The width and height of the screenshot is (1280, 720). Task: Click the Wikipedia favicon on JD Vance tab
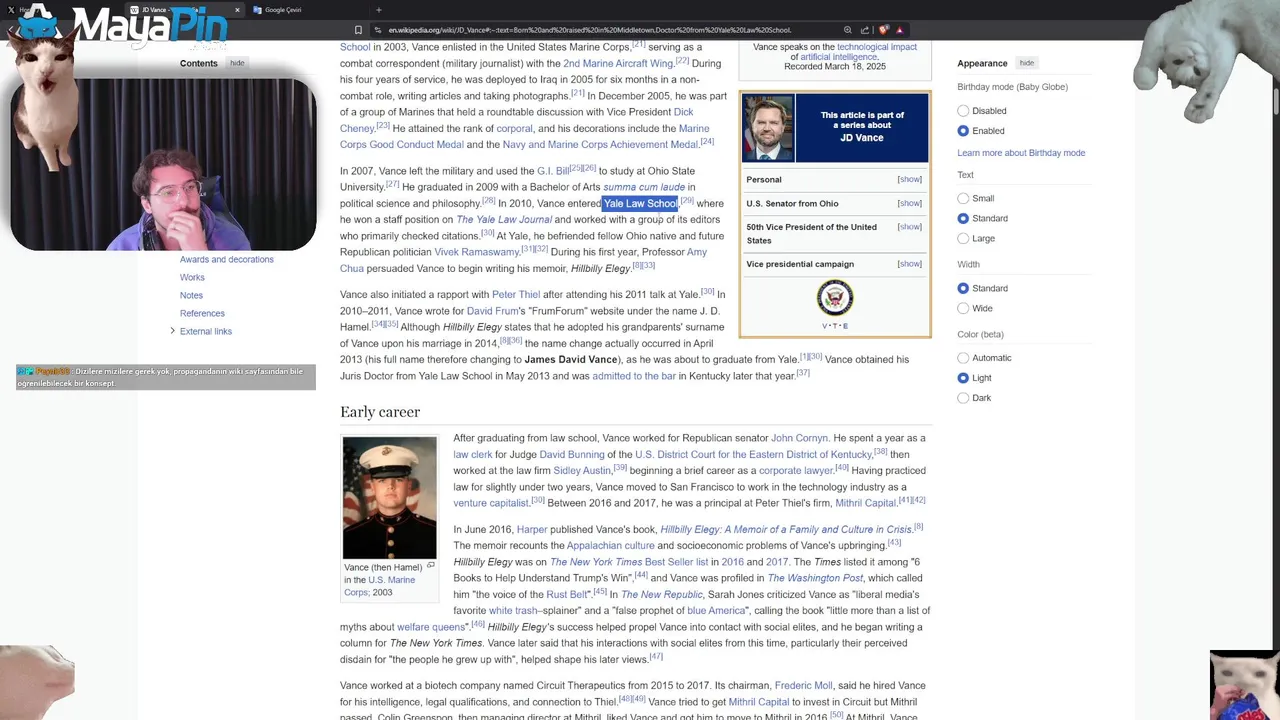point(134,10)
